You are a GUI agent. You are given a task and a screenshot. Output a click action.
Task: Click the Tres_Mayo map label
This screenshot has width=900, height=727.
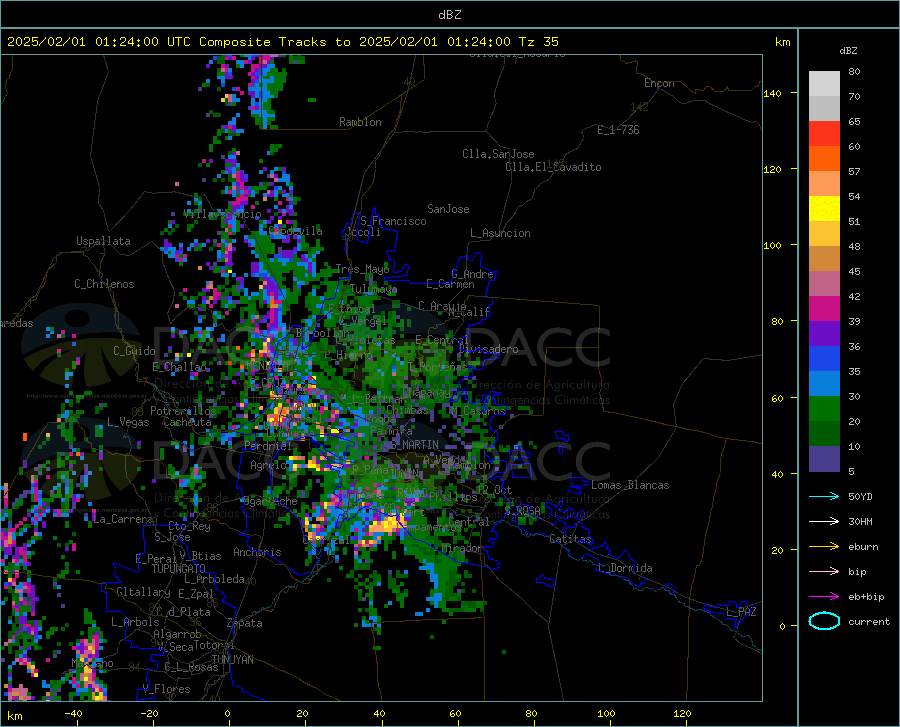click(x=362, y=269)
